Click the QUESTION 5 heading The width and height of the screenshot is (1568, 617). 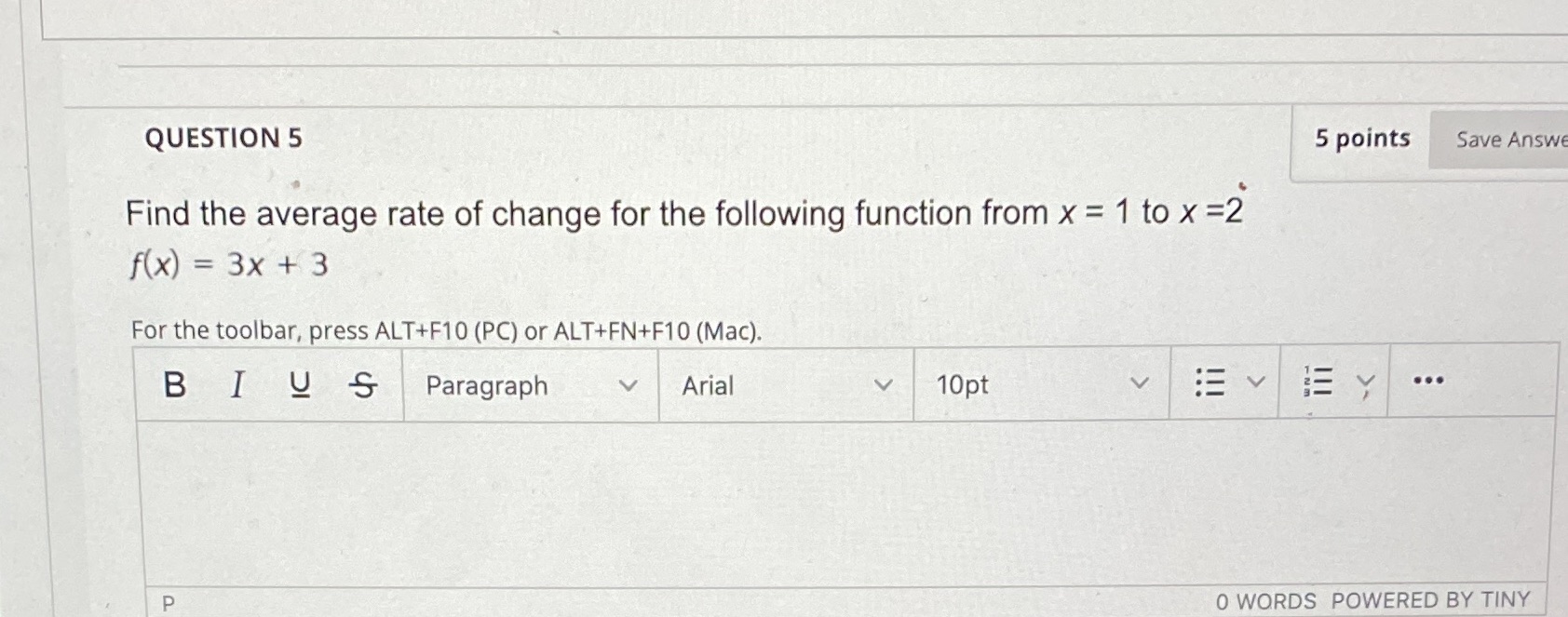pyautogui.click(x=223, y=138)
